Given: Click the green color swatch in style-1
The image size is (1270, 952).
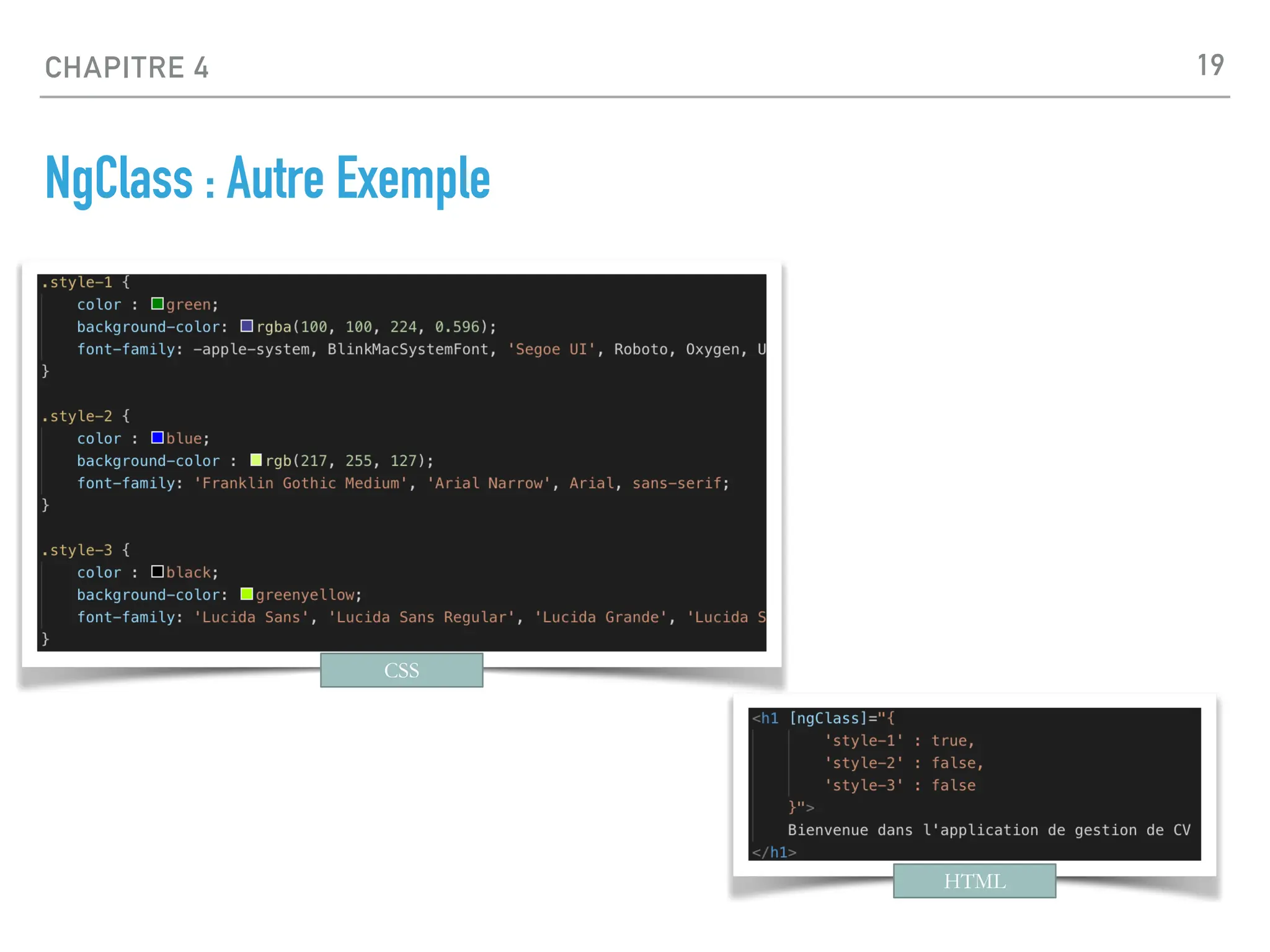Looking at the screenshot, I should (158, 304).
